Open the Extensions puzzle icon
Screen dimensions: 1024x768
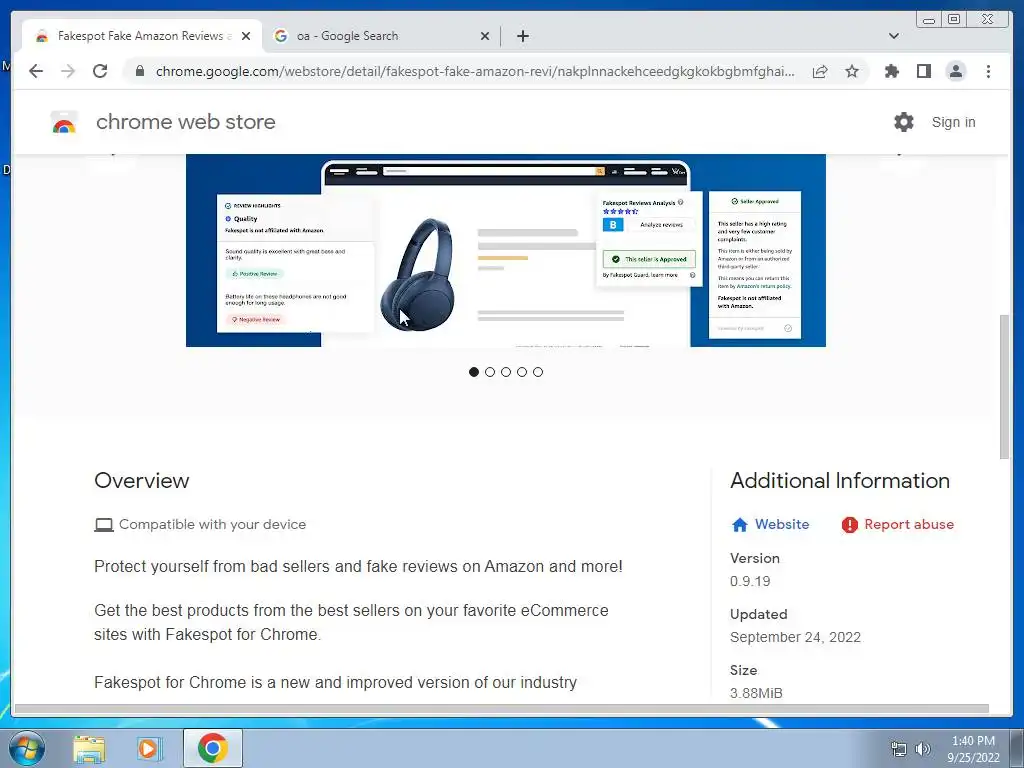(891, 71)
